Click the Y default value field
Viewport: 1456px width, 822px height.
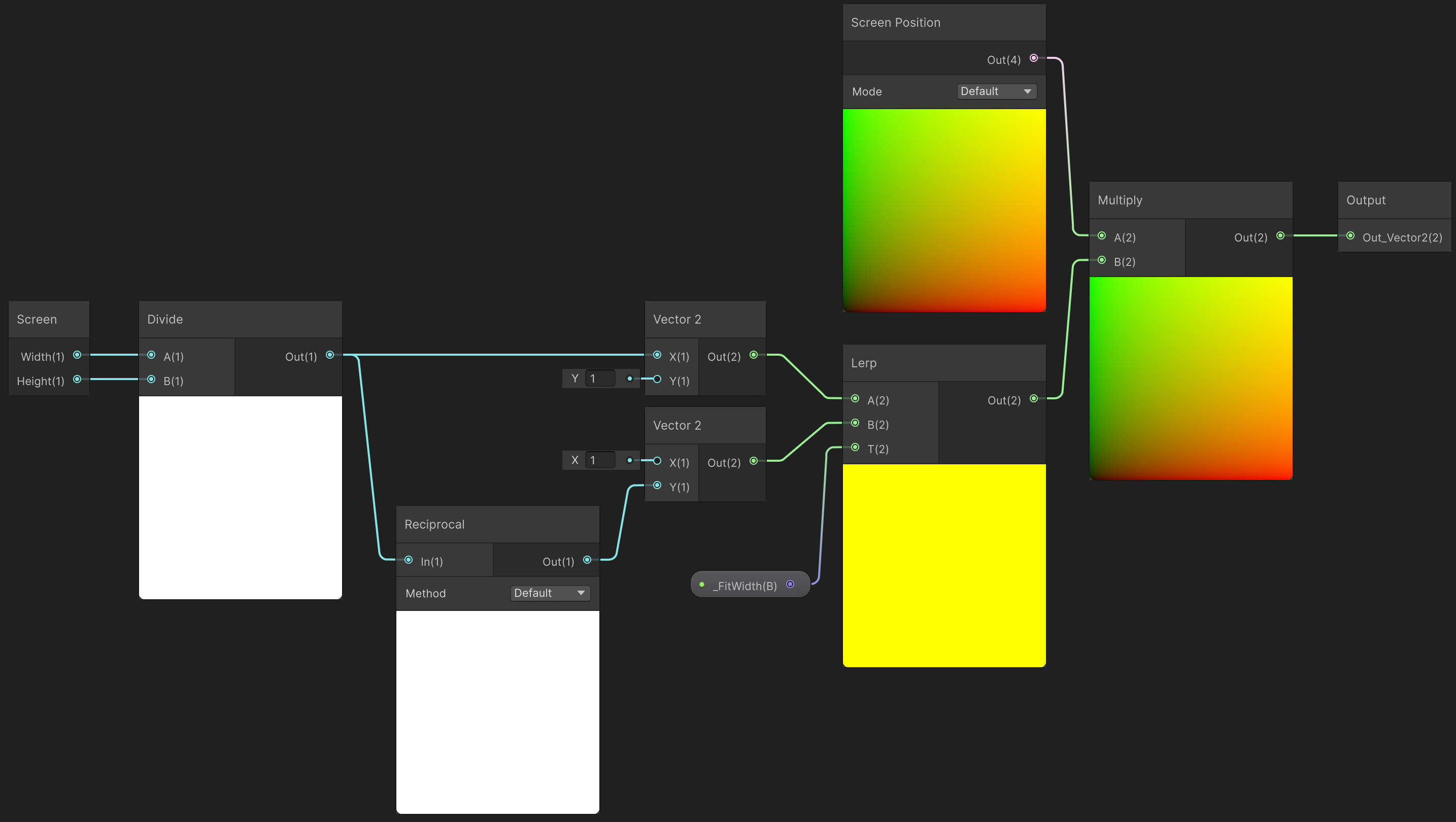click(x=600, y=379)
